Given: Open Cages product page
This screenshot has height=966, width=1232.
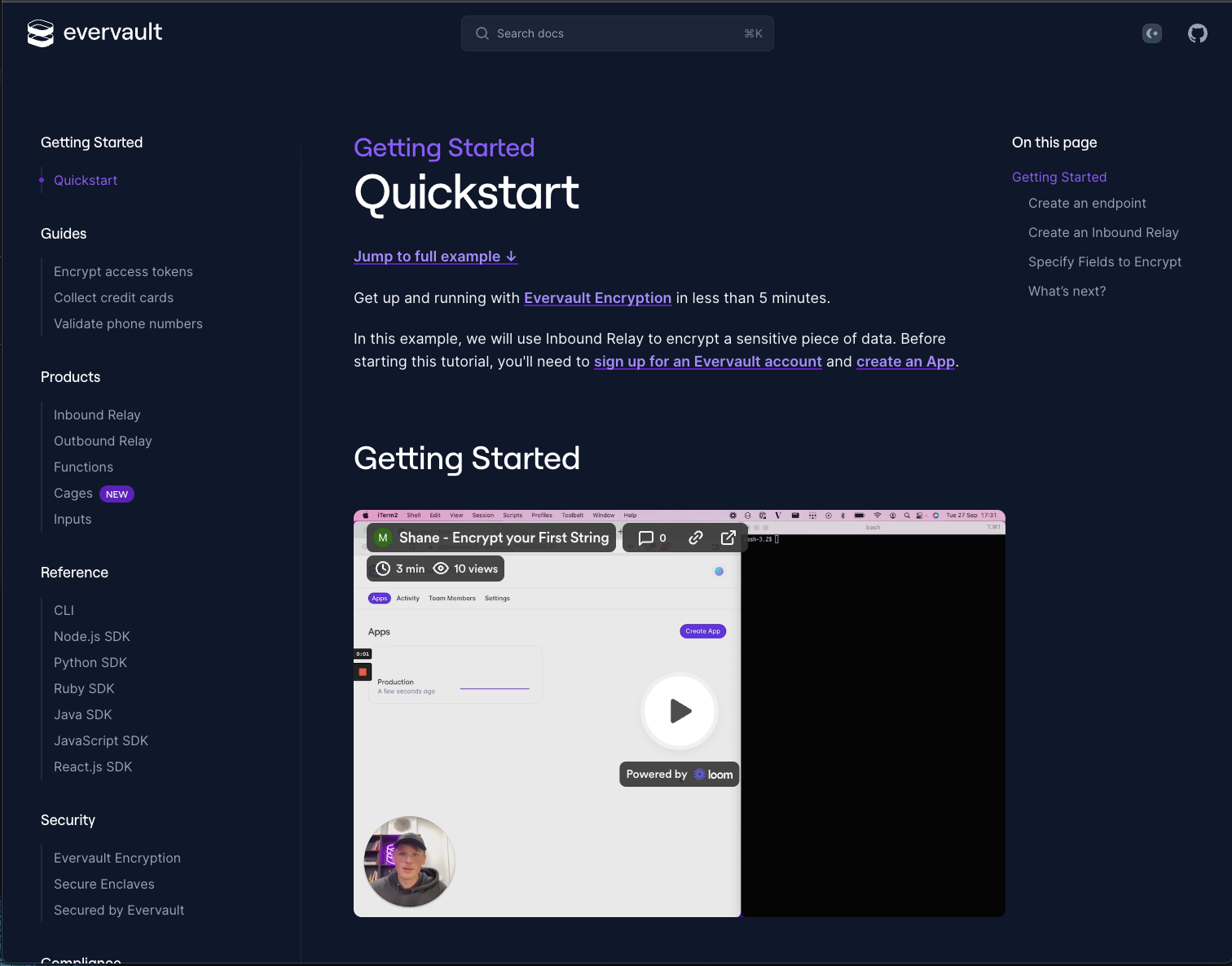Looking at the screenshot, I should click(x=73, y=494).
